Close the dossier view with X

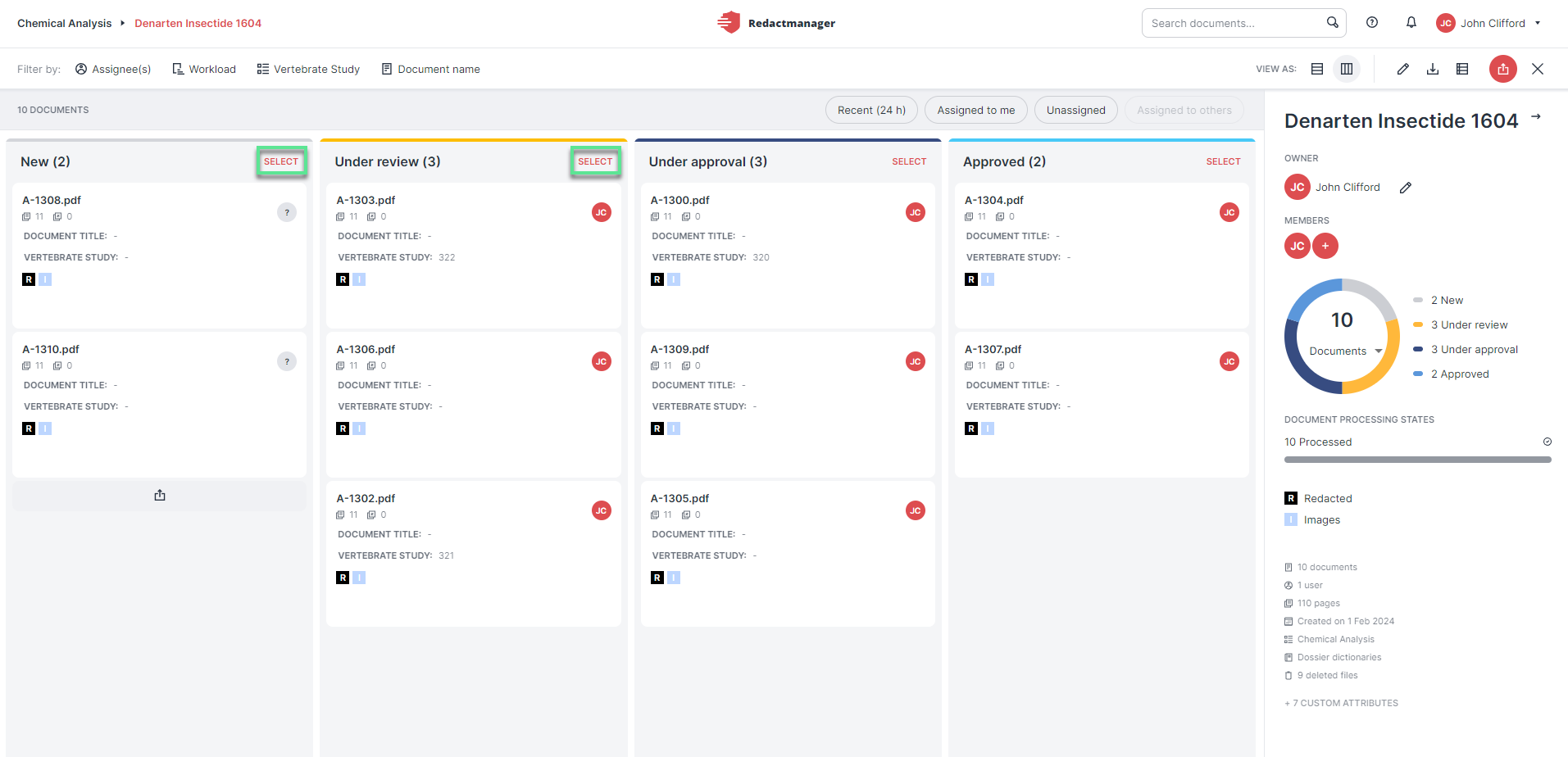(1538, 69)
